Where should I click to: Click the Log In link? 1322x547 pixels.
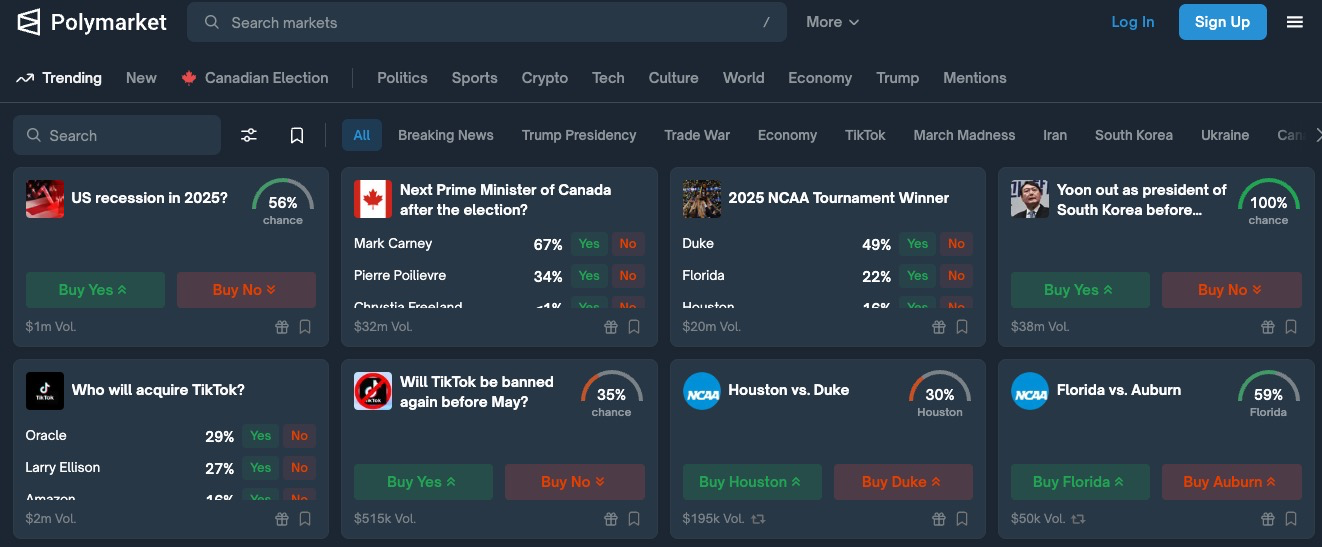point(1133,22)
